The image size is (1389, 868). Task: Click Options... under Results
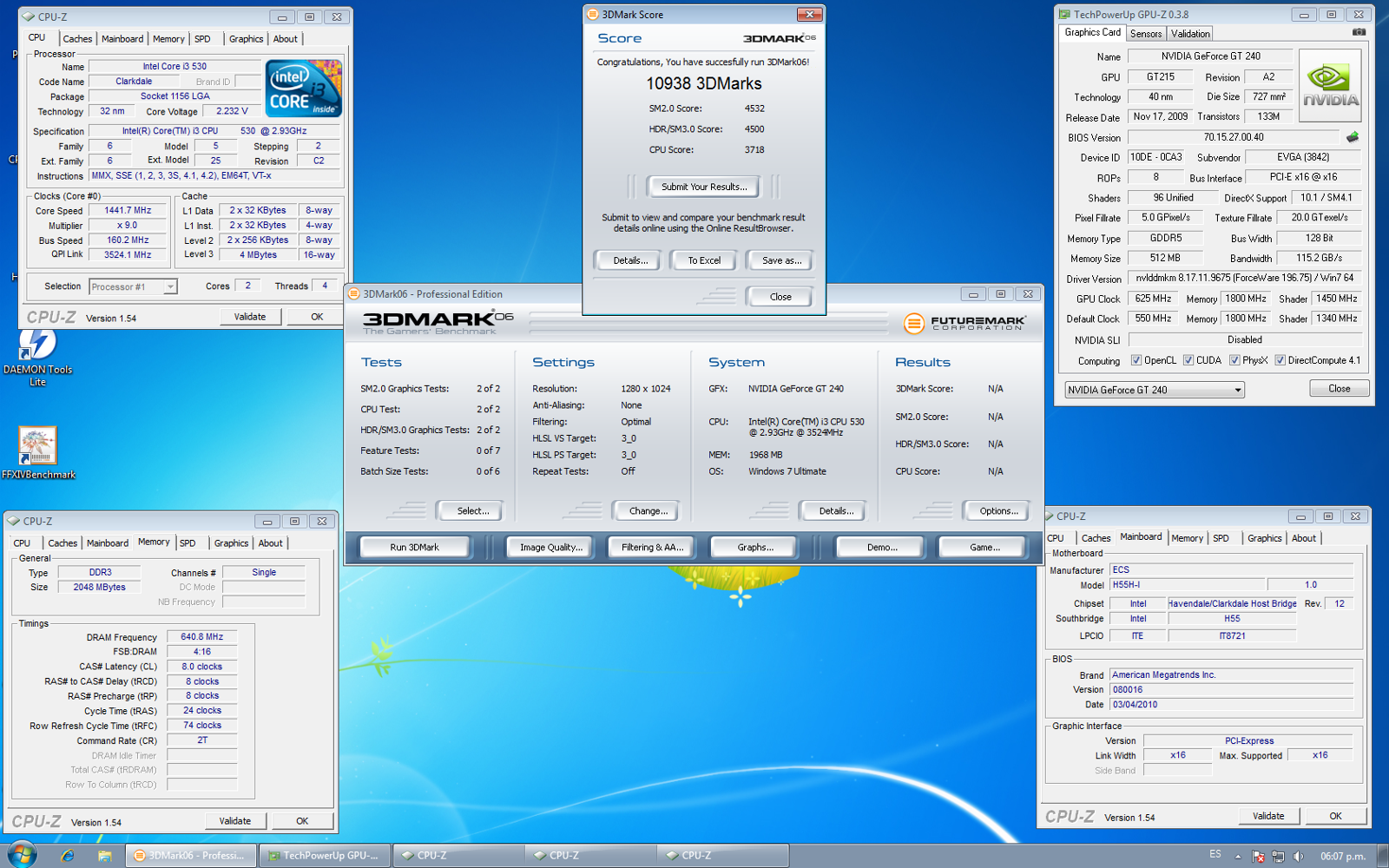(998, 510)
